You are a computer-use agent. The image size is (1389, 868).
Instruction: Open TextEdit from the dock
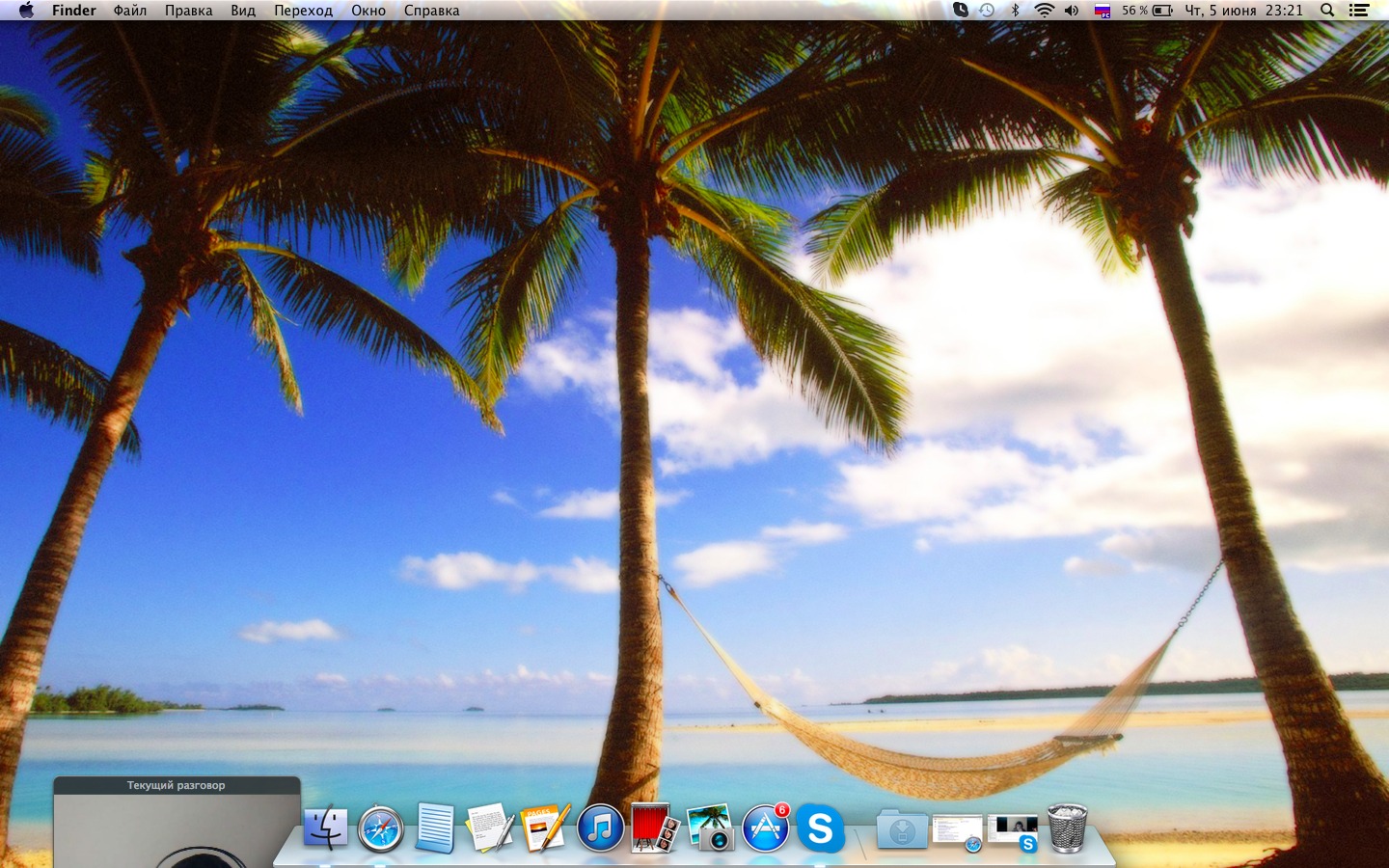tap(490, 828)
